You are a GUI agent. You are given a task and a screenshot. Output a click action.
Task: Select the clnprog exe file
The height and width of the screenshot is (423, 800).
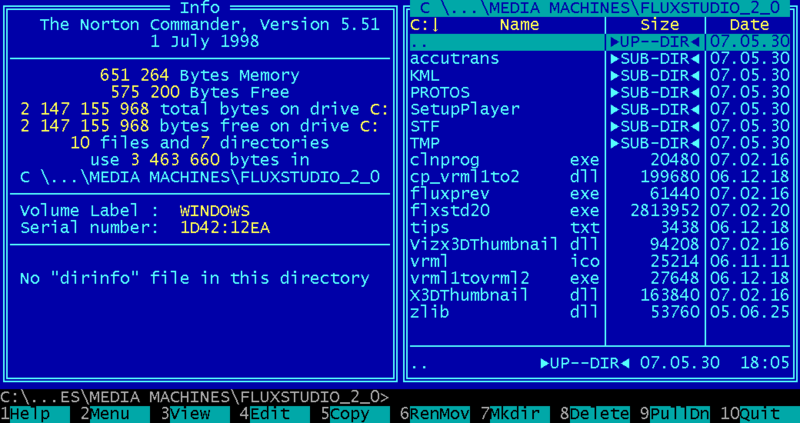(600, 160)
